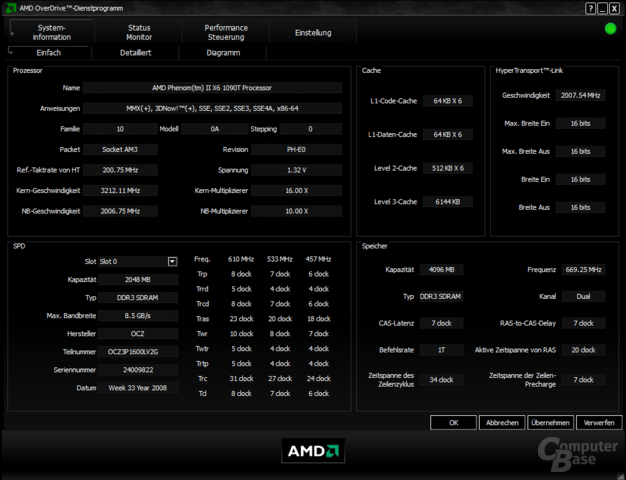Viewport: 626px width, 480px height.
Task: Select the RAS-to-CAS-Delay value 7 clock
Action: pos(583,323)
